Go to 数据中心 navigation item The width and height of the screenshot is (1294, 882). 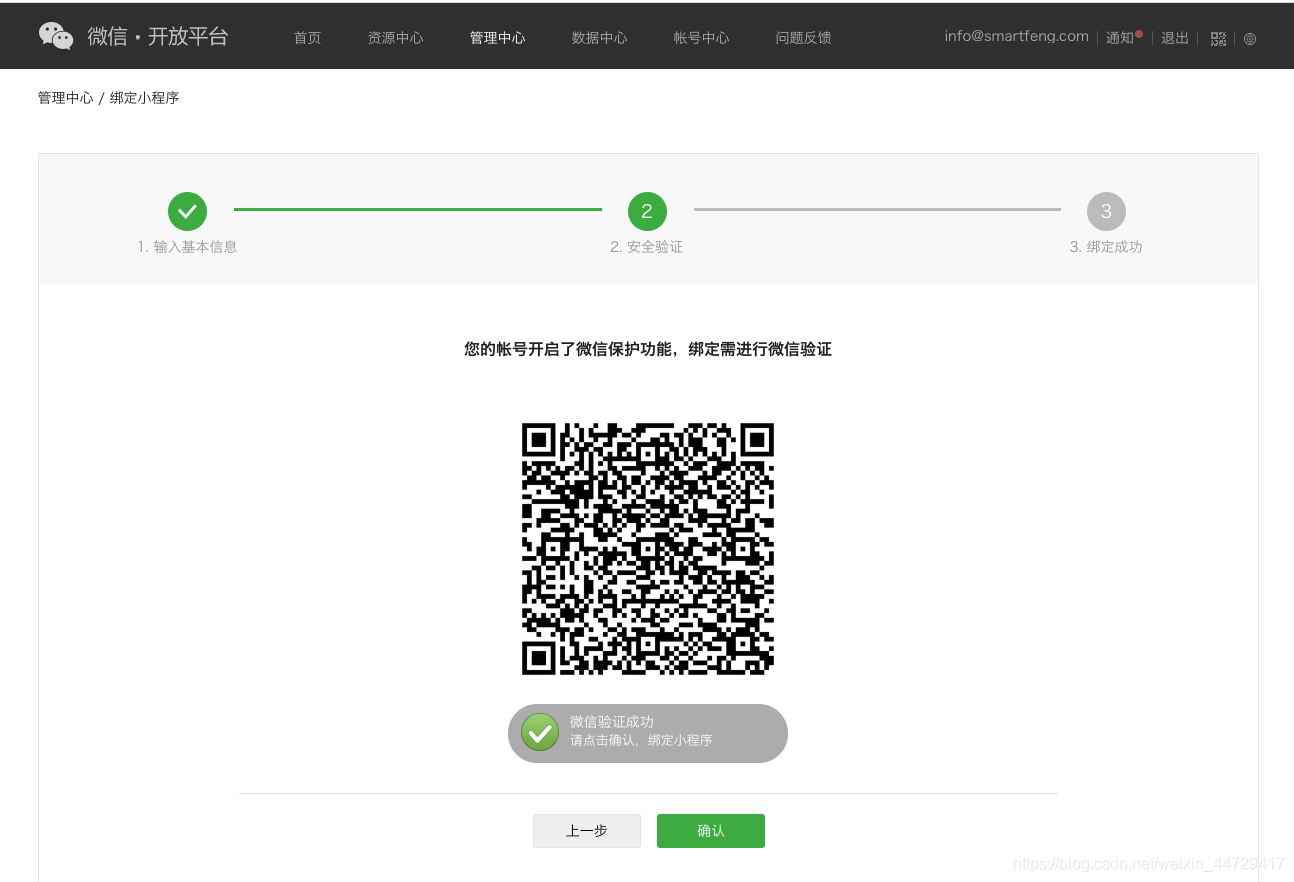(x=599, y=38)
